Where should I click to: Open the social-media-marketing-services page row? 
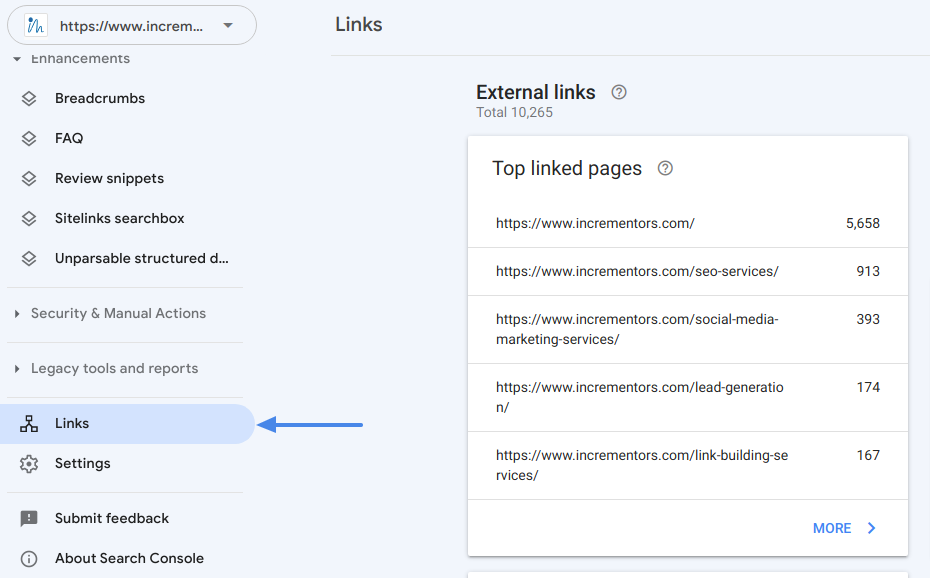click(687, 330)
